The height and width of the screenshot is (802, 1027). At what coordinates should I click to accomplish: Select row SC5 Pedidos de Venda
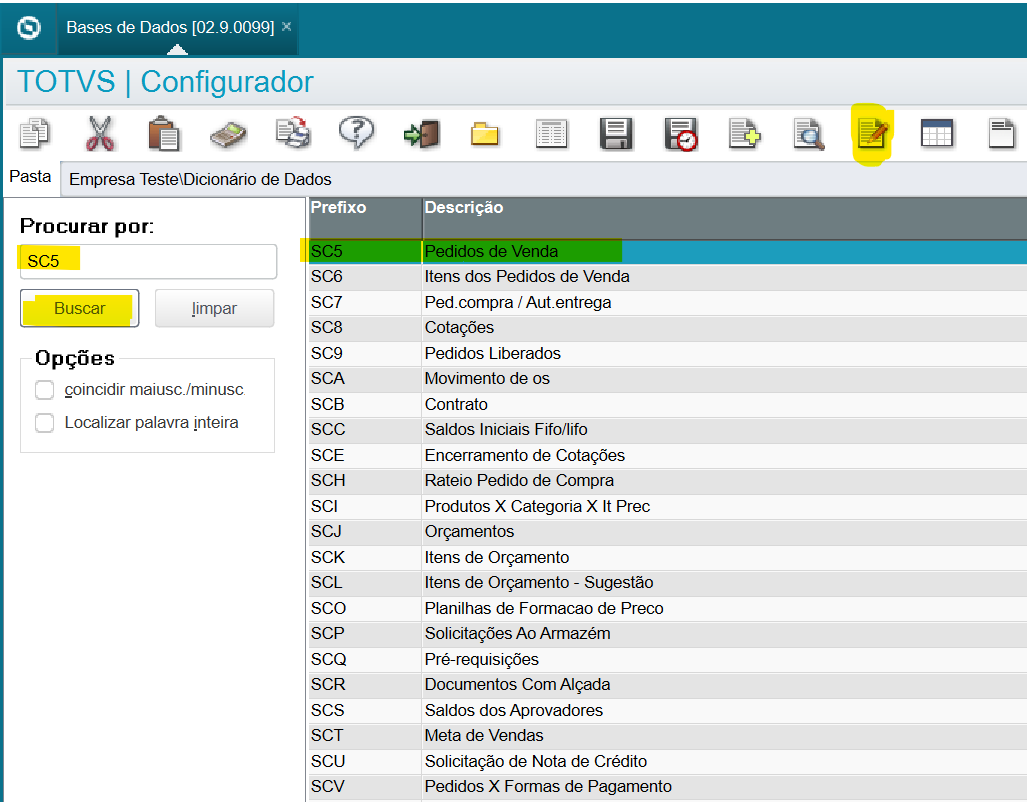click(667, 252)
